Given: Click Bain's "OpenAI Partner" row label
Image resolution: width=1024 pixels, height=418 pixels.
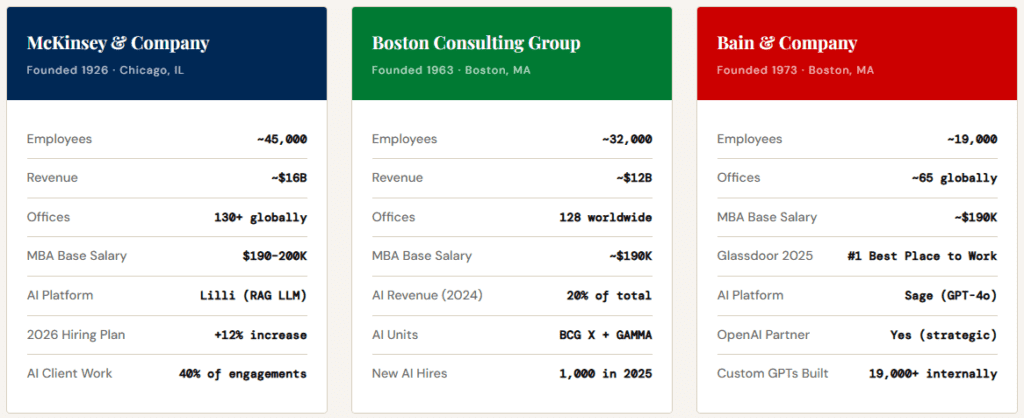Looking at the screenshot, I should click(765, 334).
